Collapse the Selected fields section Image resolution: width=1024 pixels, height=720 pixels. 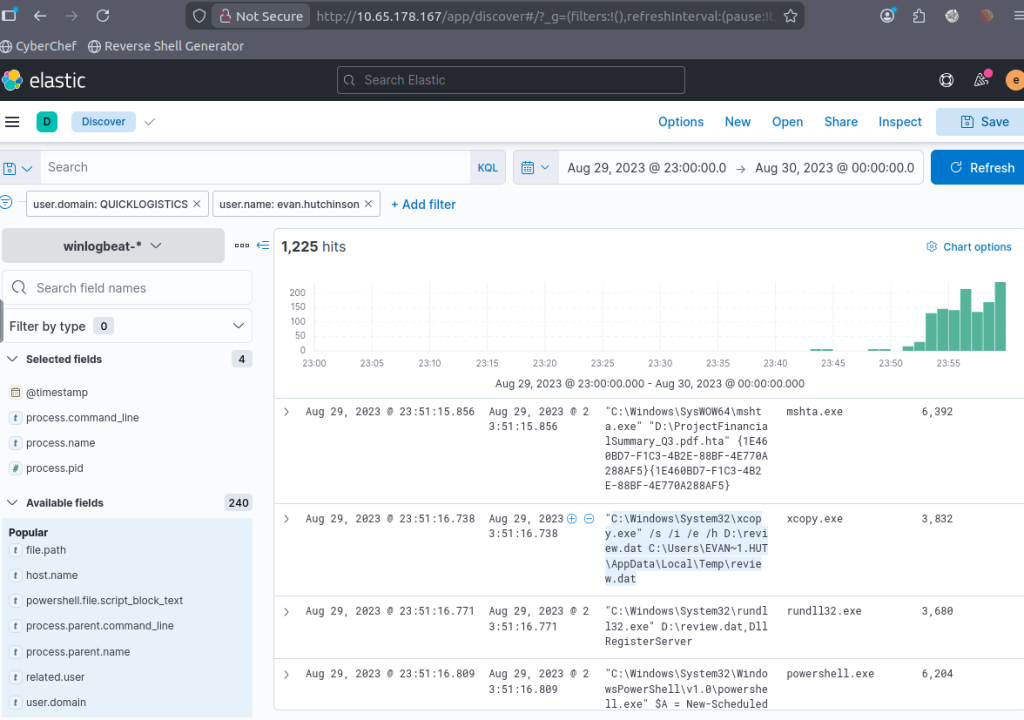[13, 359]
